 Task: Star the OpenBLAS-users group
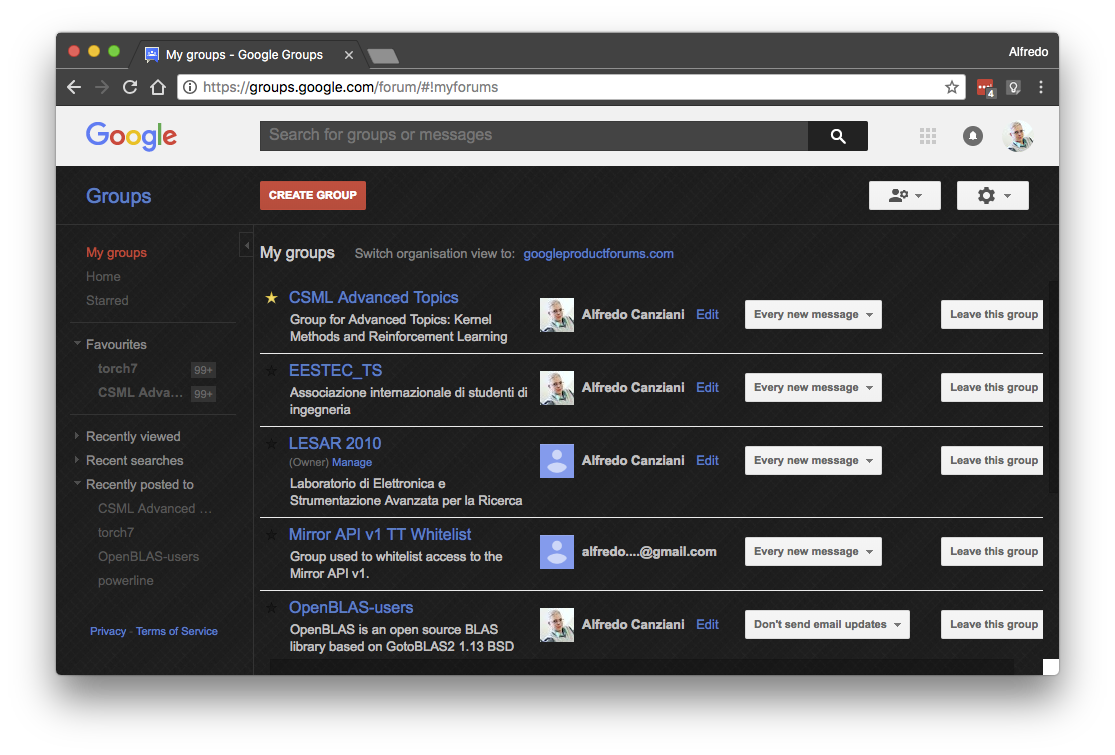point(271,608)
